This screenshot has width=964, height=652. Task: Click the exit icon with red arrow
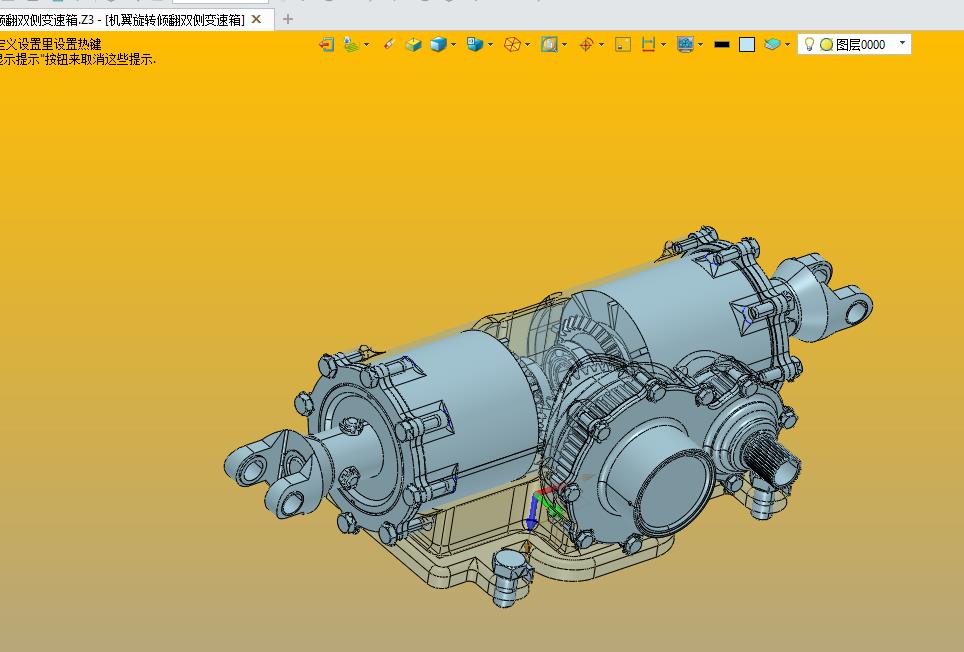coord(326,44)
